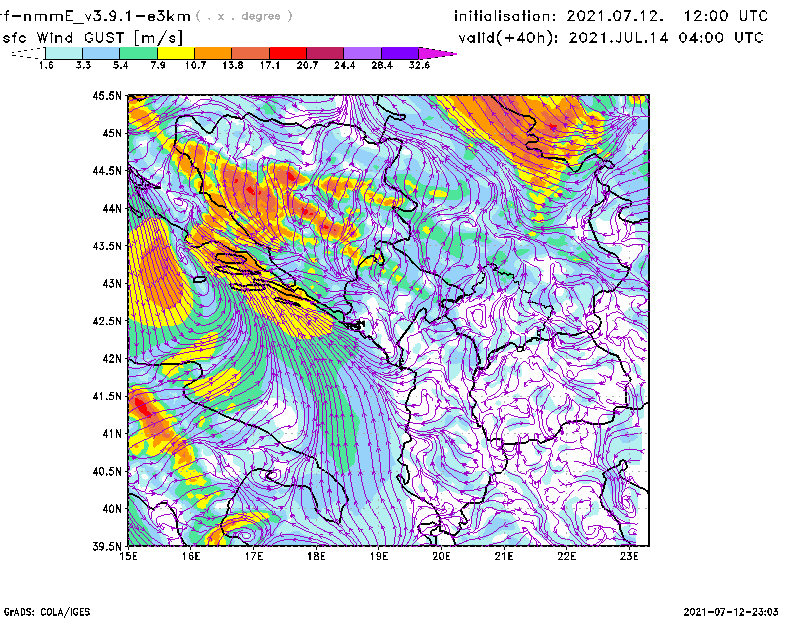Click the "45.5N" latitude label
This screenshot has width=800, height=618.
click(x=108, y=95)
